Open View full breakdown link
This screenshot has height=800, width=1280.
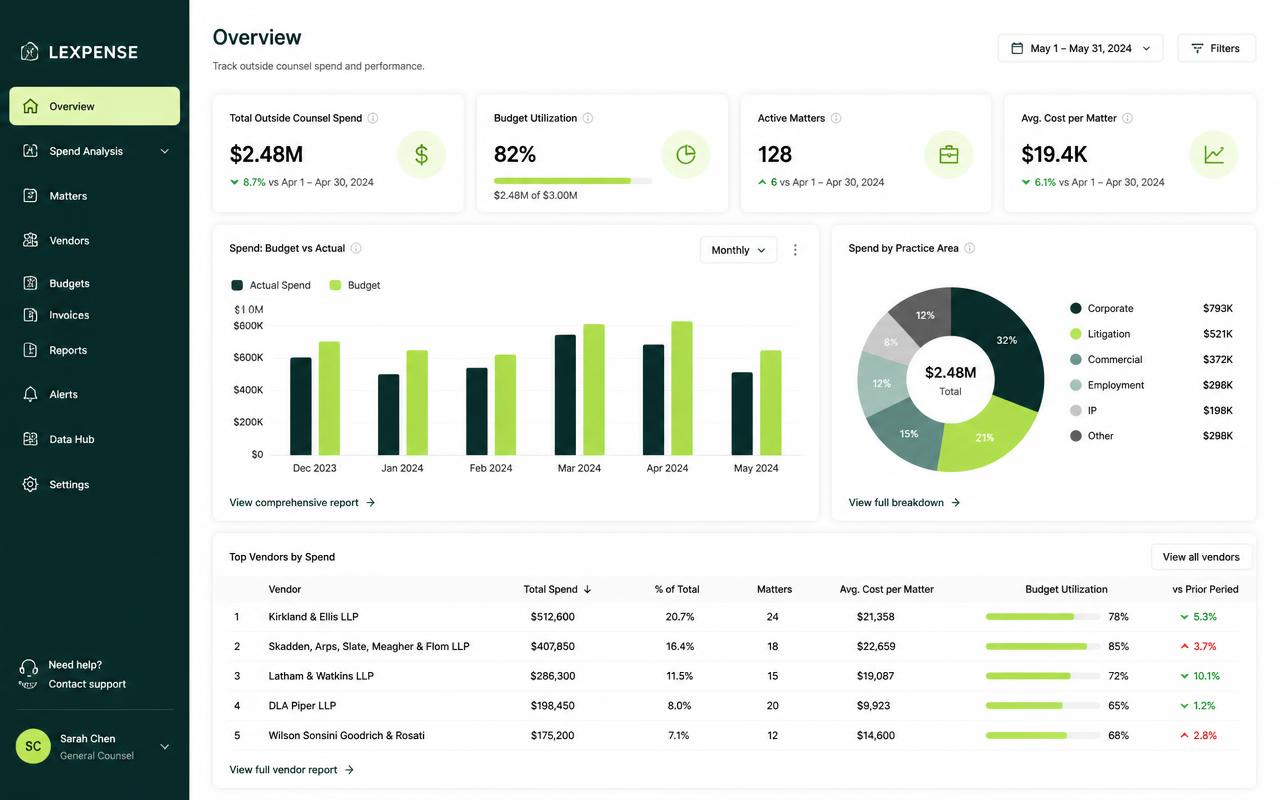[904, 502]
